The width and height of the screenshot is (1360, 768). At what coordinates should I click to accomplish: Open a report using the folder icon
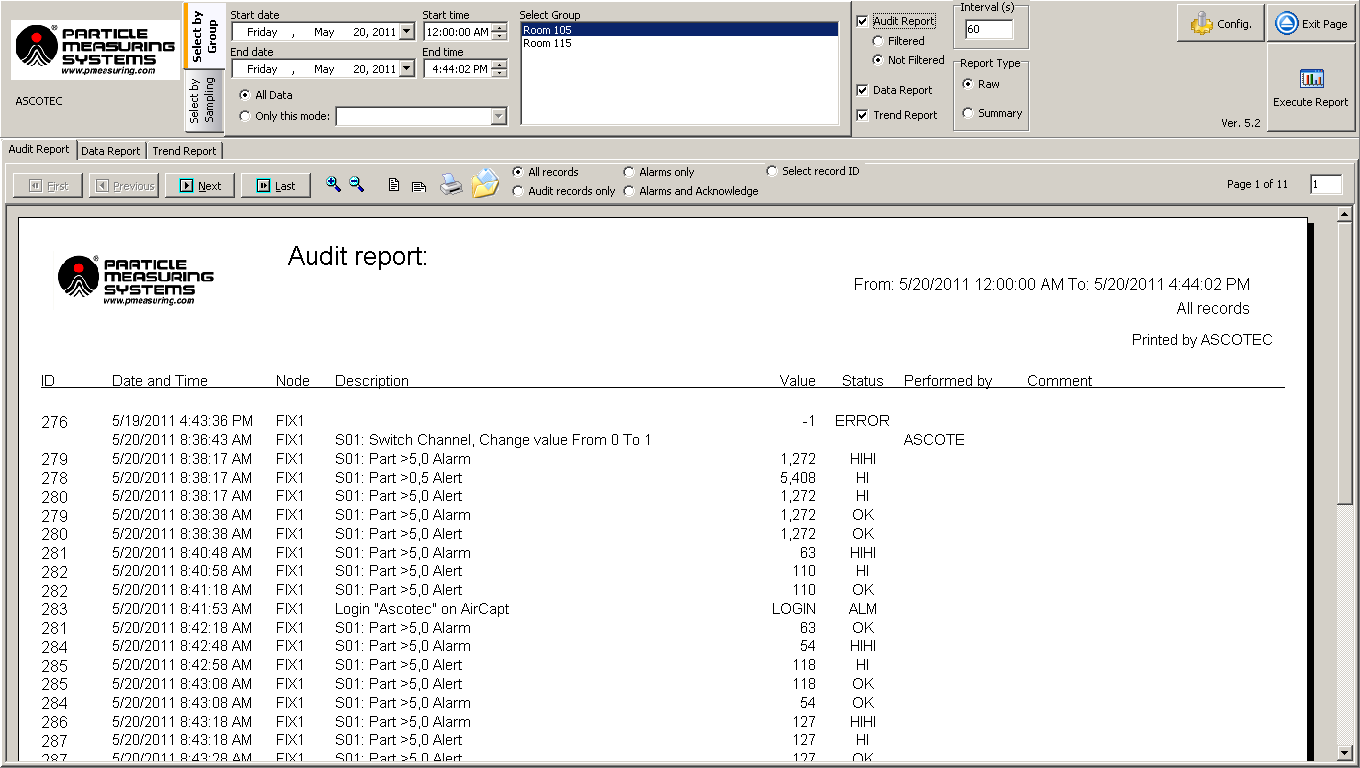pyautogui.click(x=486, y=184)
